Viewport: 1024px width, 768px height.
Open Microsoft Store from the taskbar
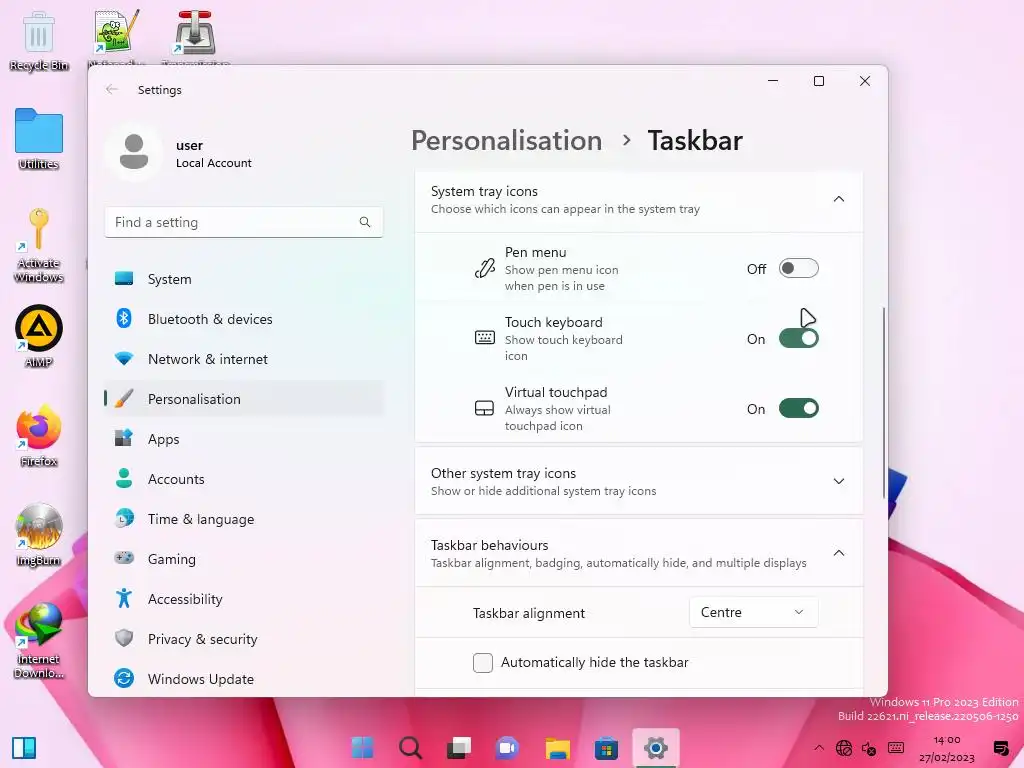pyautogui.click(x=606, y=748)
